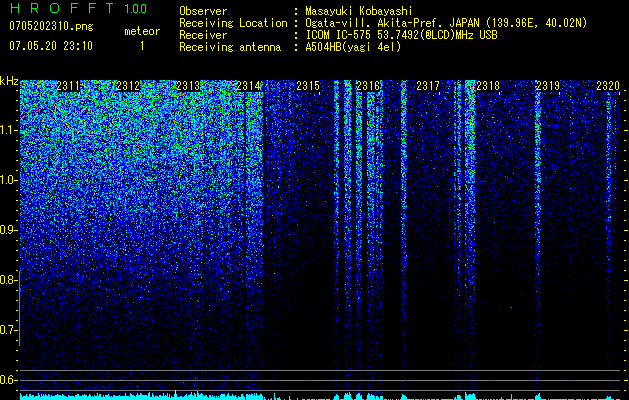Click the 2311 time marker
This screenshot has width=629, height=400.
pyautogui.click(x=68, y=86)
